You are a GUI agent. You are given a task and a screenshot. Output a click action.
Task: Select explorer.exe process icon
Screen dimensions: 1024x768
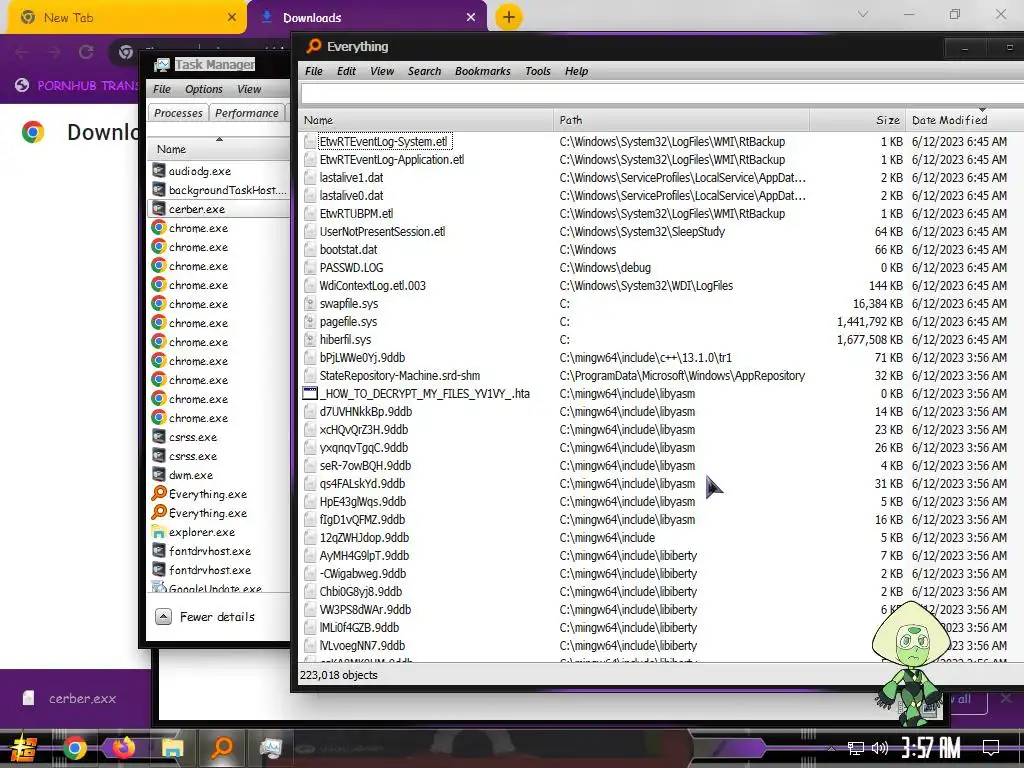coord(159,532)
